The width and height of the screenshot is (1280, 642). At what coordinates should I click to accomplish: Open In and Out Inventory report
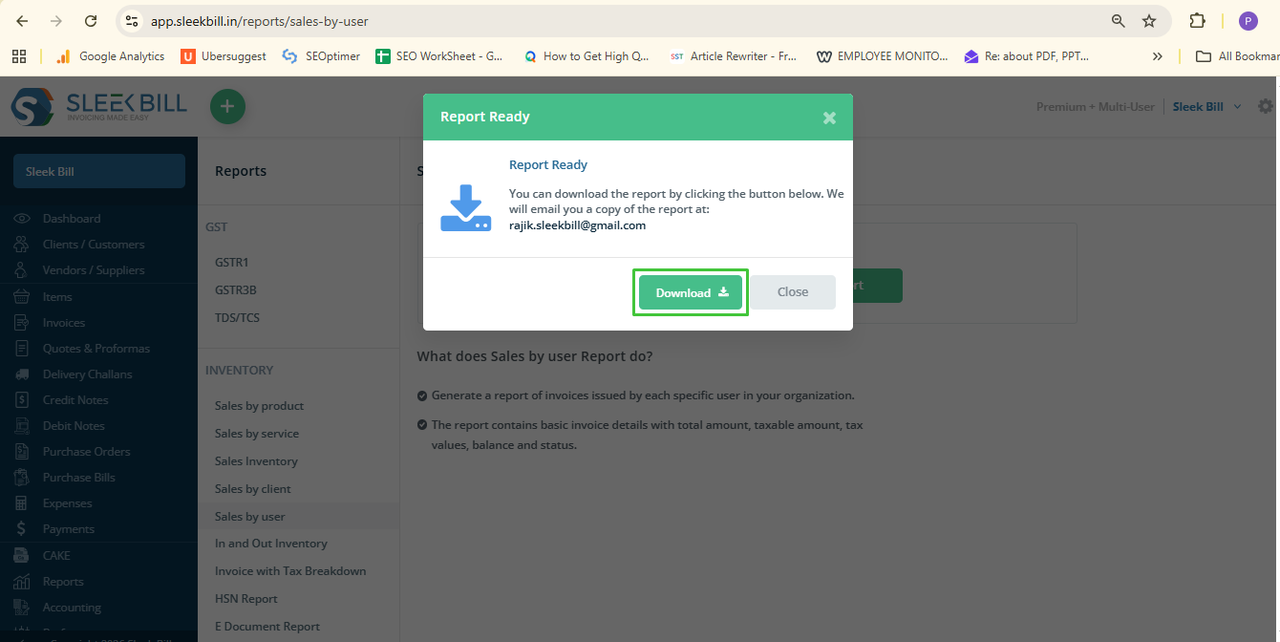(x=271, y=543)
